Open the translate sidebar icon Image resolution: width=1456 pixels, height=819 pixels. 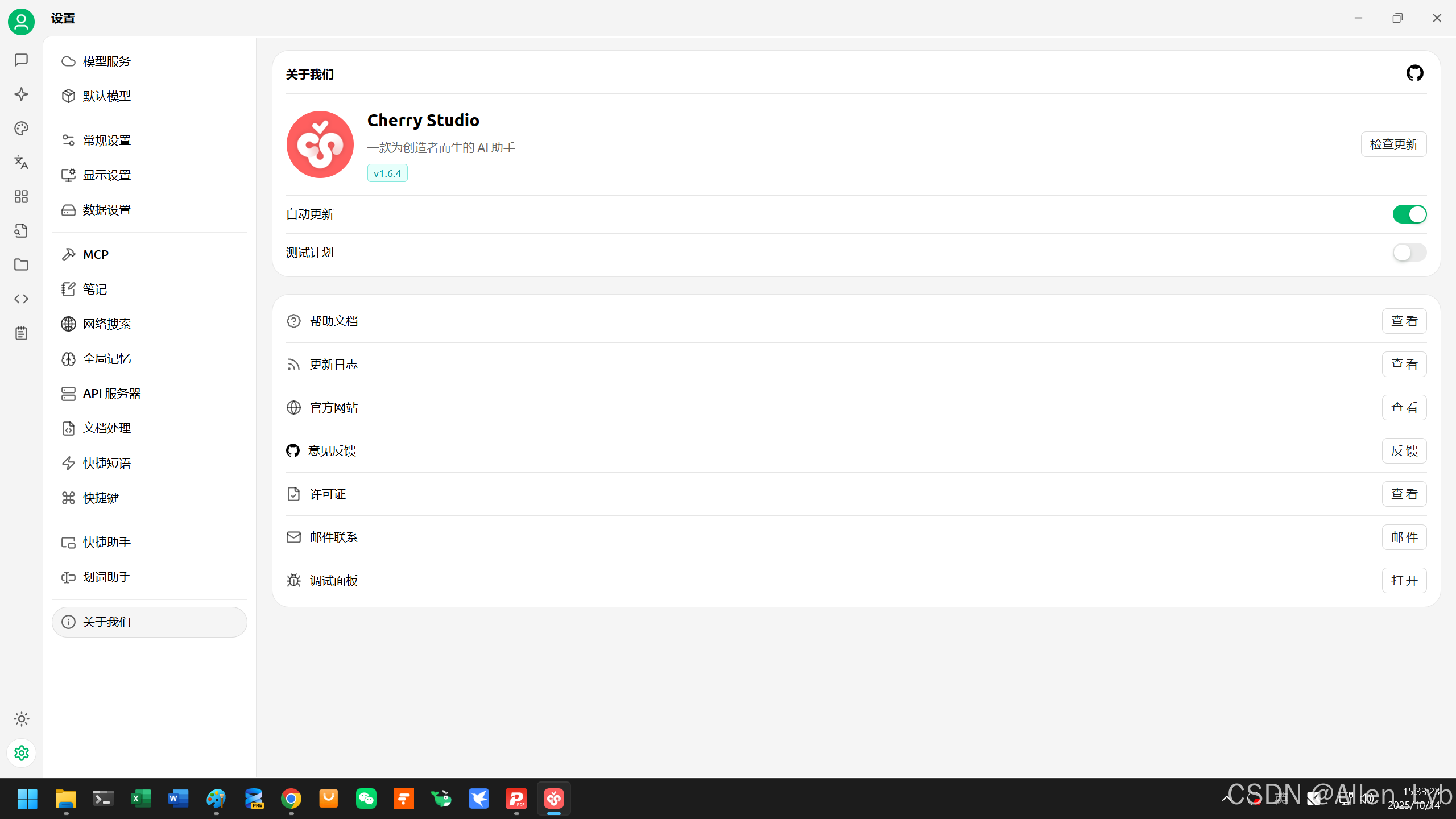[x=21, y=162]
